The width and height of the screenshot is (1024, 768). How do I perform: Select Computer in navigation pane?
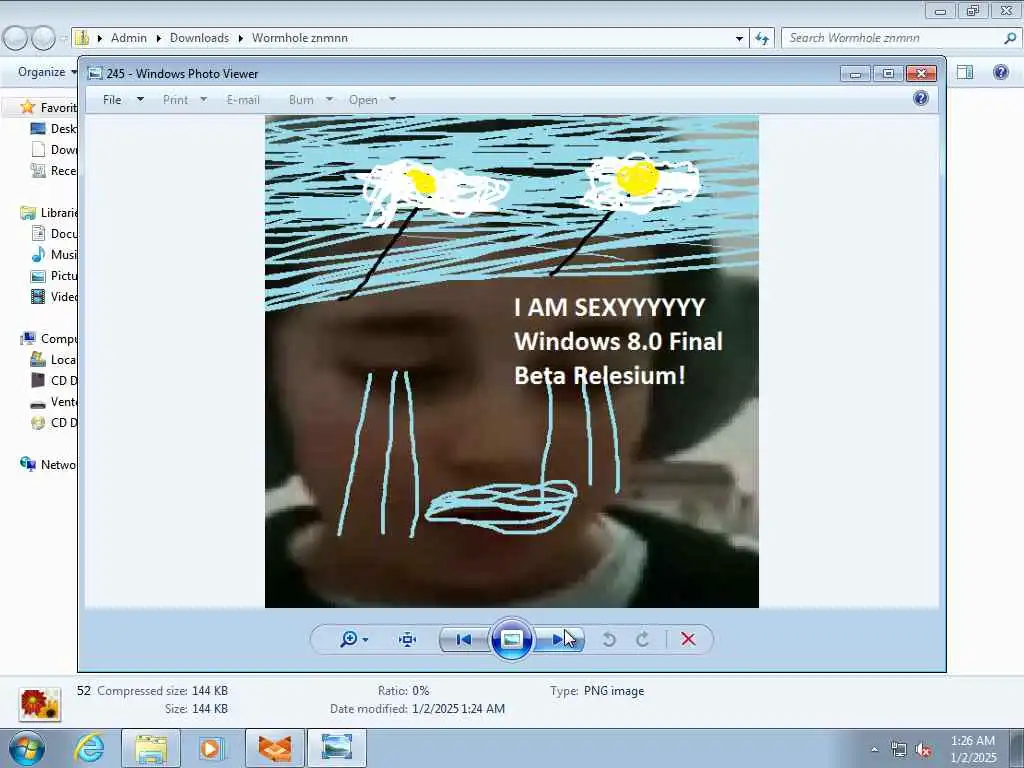49,338
